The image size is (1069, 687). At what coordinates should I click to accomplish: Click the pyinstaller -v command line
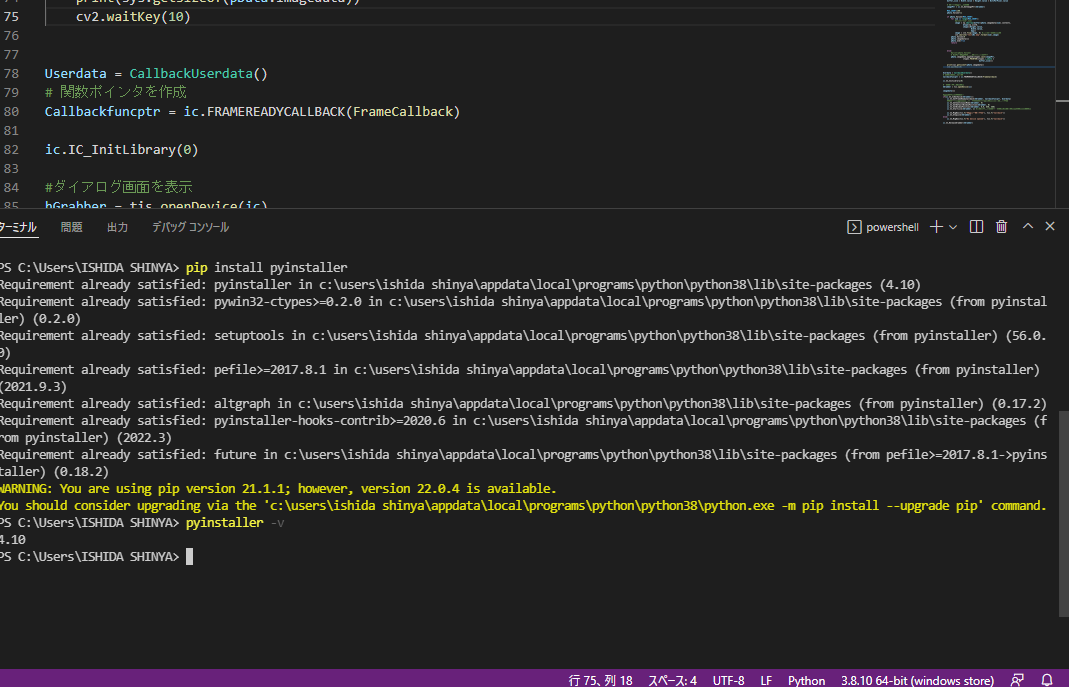click(x=235, y=523)
